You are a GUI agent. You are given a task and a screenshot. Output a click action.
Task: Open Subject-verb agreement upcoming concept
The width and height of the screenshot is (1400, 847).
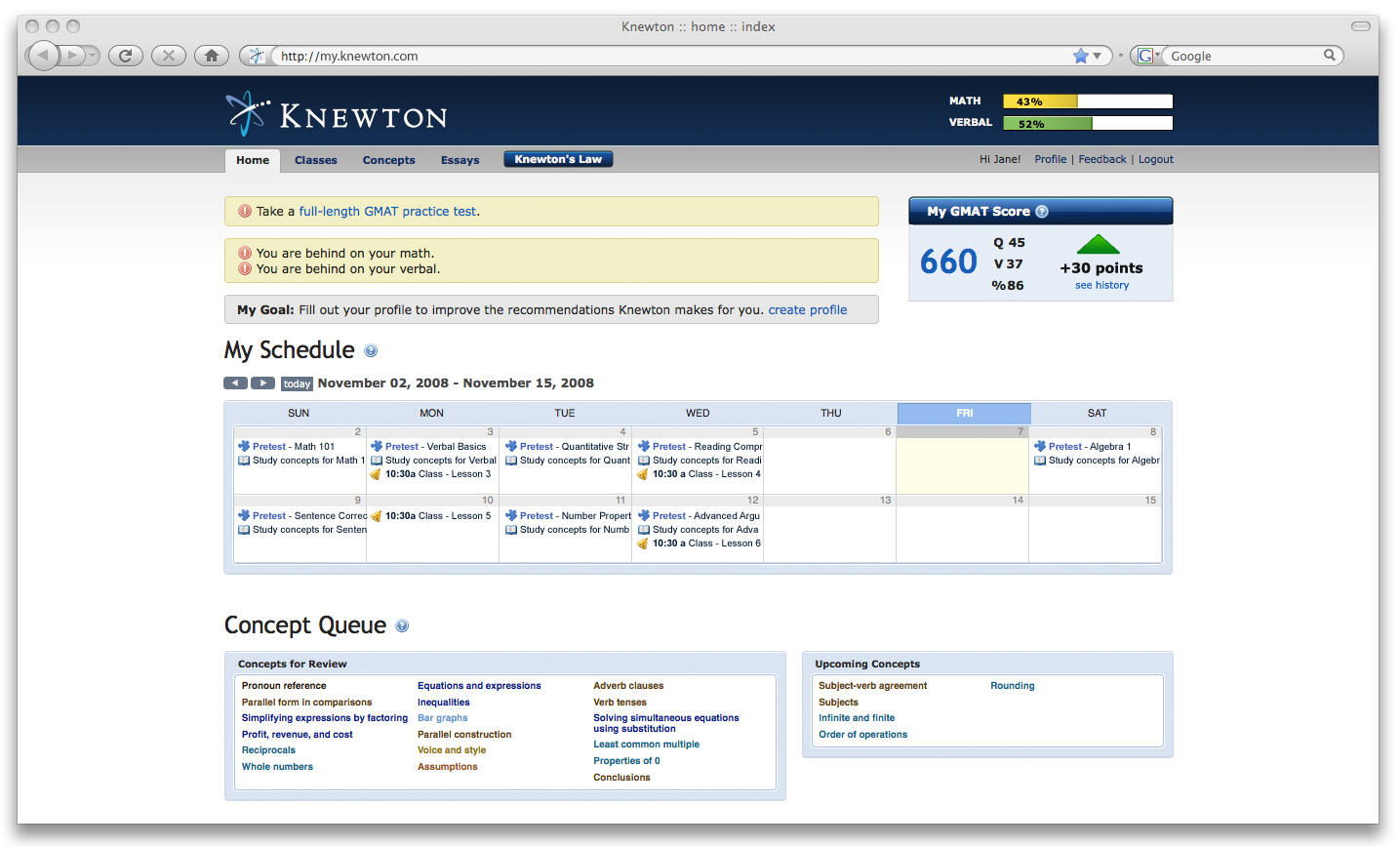point(873,686)
